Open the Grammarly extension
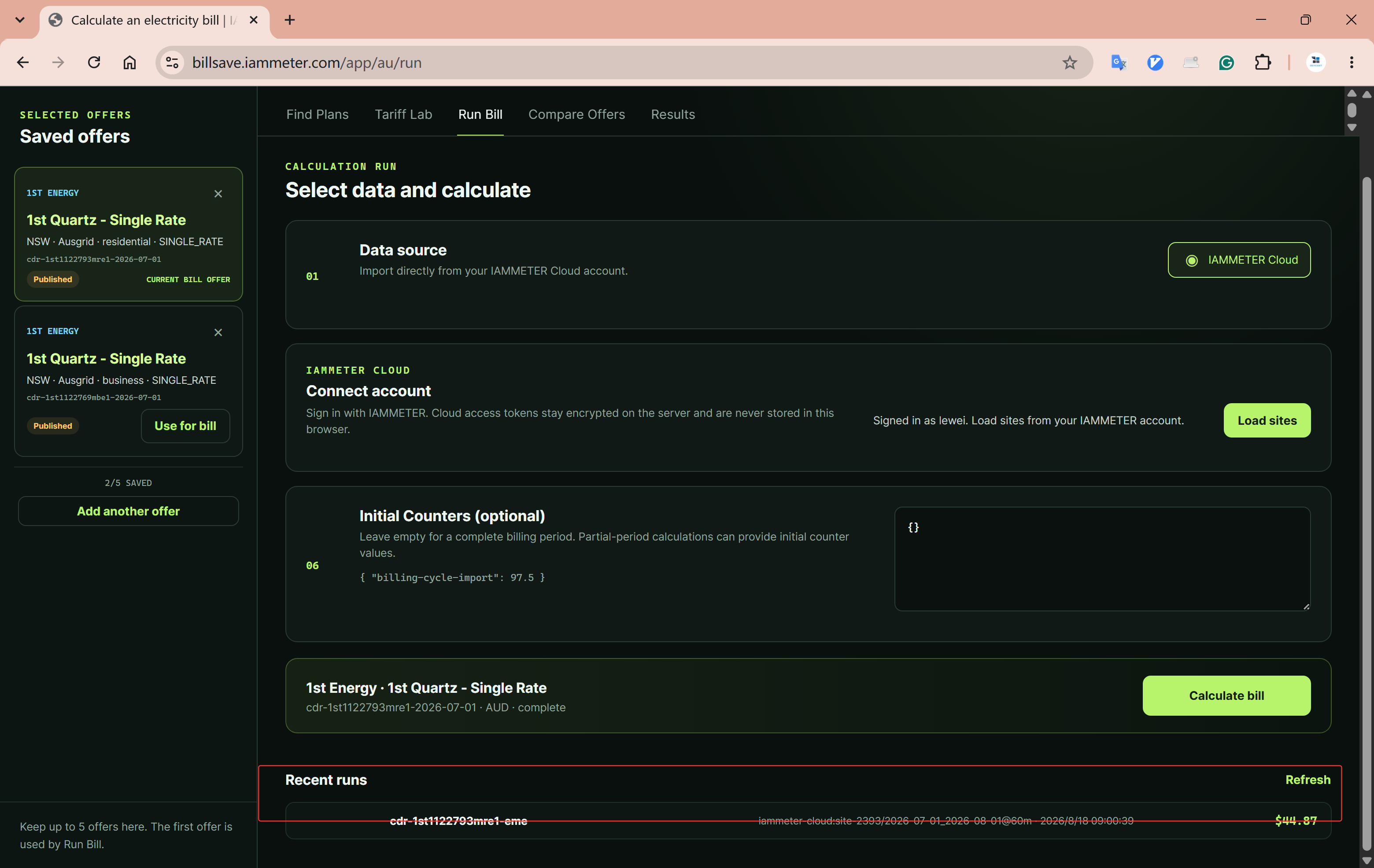This screenshot has height=868, width=1374. (1227, 62)
